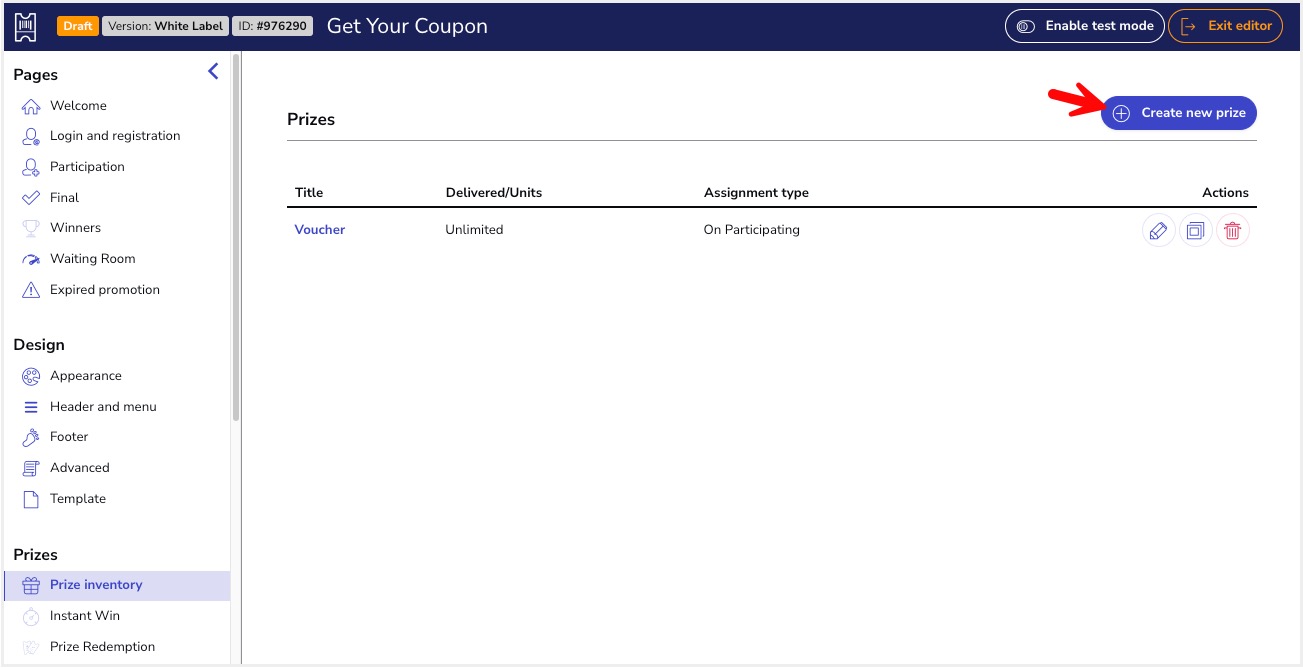Click the Create new prize button
This screenshot has width=1303, height=668.
click(x=1178, y=113)
